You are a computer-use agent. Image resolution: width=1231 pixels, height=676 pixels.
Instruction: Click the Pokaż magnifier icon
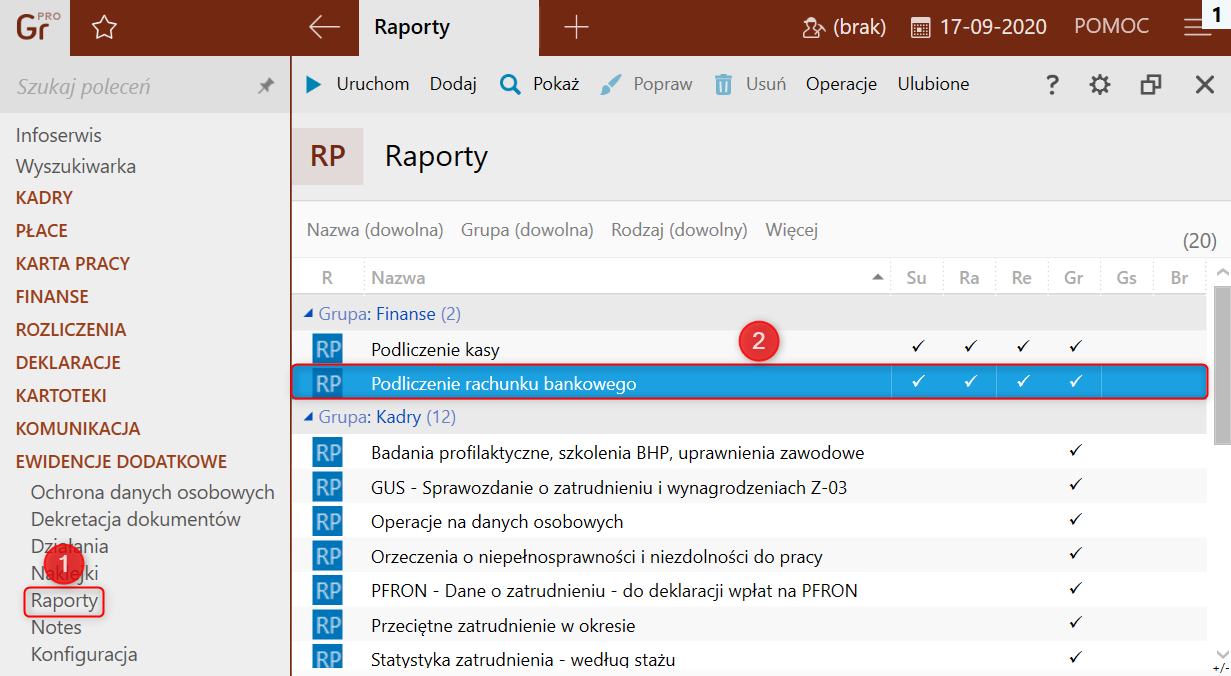510,85
